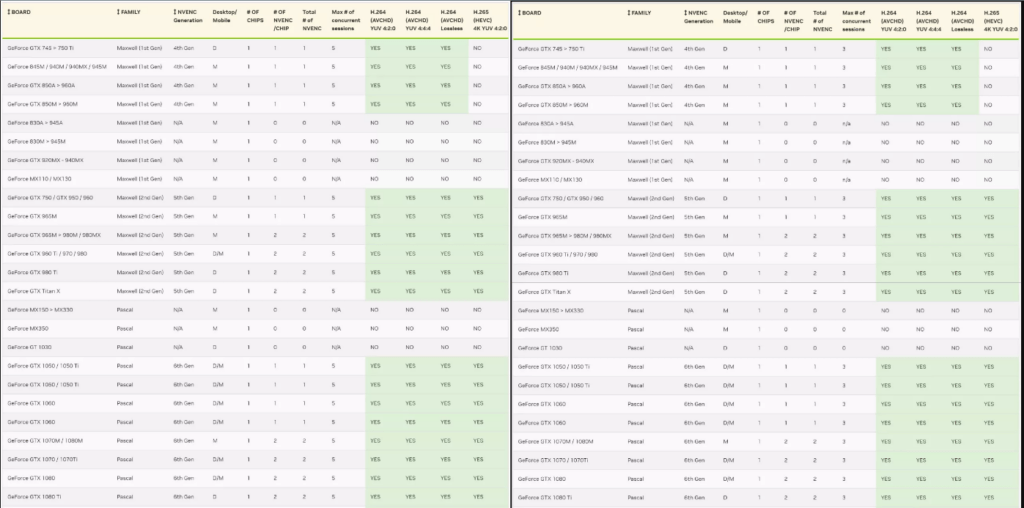The width and height of the screenshot is (1024, 508).
Task: Select 'GeForce GTX 980 Ti' in left table
Action: pos(32,272)
